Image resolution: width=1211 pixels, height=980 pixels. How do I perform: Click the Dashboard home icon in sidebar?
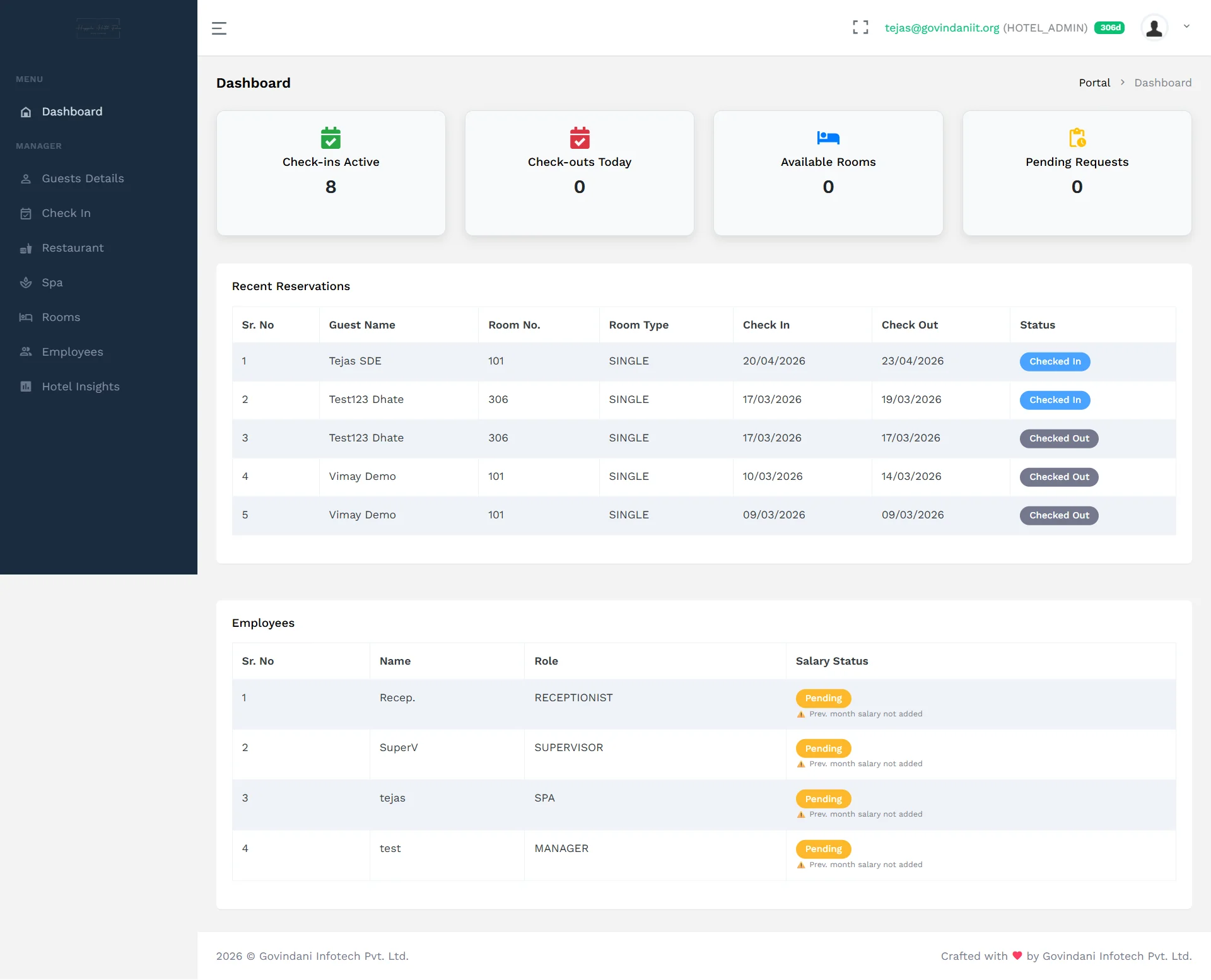pos(26,112)
